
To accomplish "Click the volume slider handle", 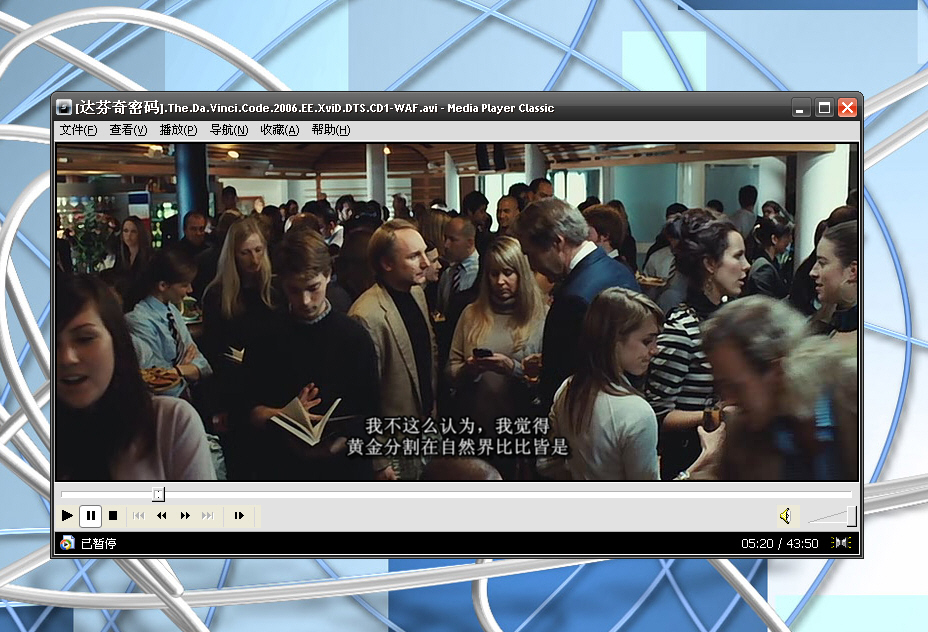I will click(x=852, y=516).
